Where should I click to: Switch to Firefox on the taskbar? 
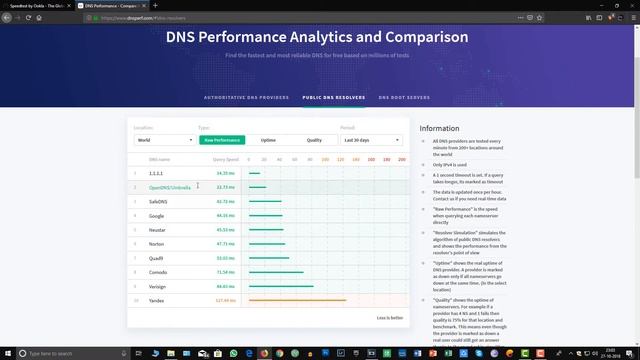click(264, 353)
